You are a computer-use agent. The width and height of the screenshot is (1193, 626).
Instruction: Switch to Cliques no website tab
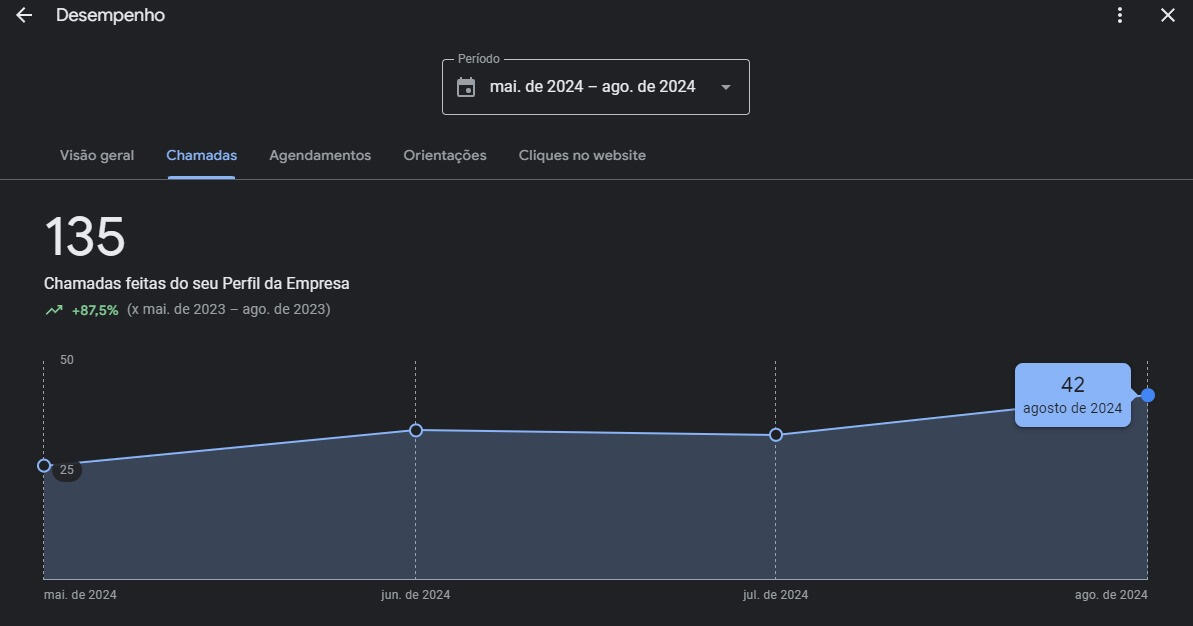[x=582, y=156]
